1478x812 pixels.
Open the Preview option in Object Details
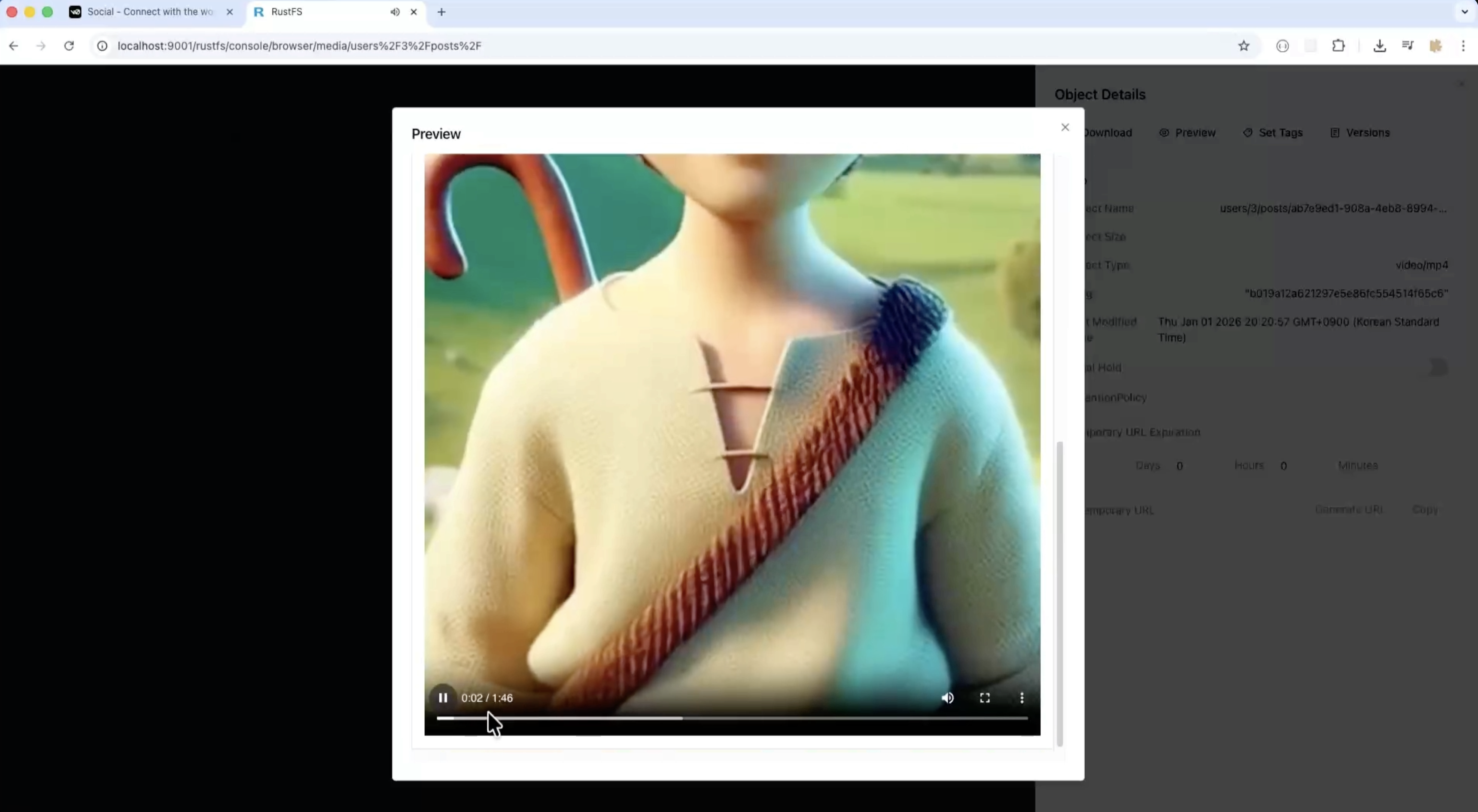1187,133
